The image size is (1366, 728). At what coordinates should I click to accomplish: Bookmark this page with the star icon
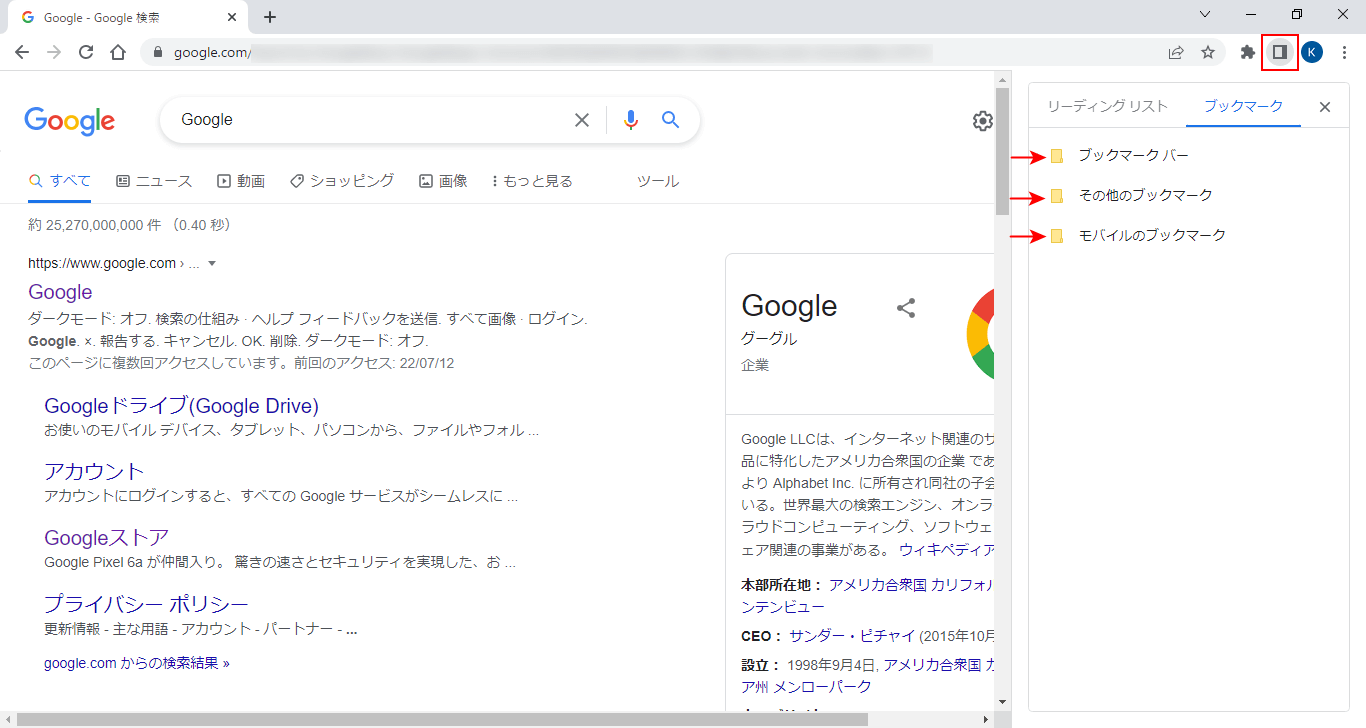coord(1208,52)
